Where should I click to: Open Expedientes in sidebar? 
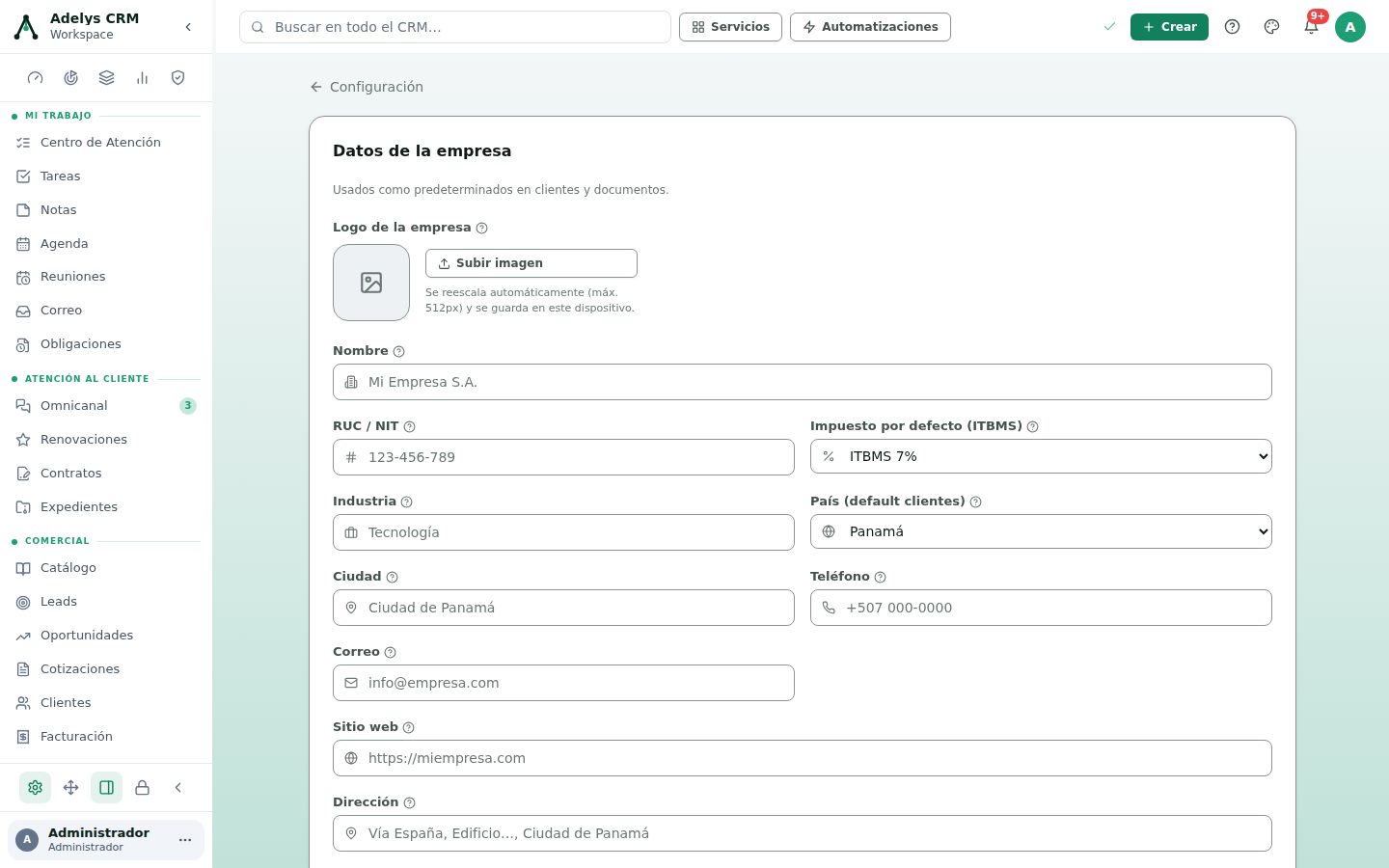click(106, 507)
